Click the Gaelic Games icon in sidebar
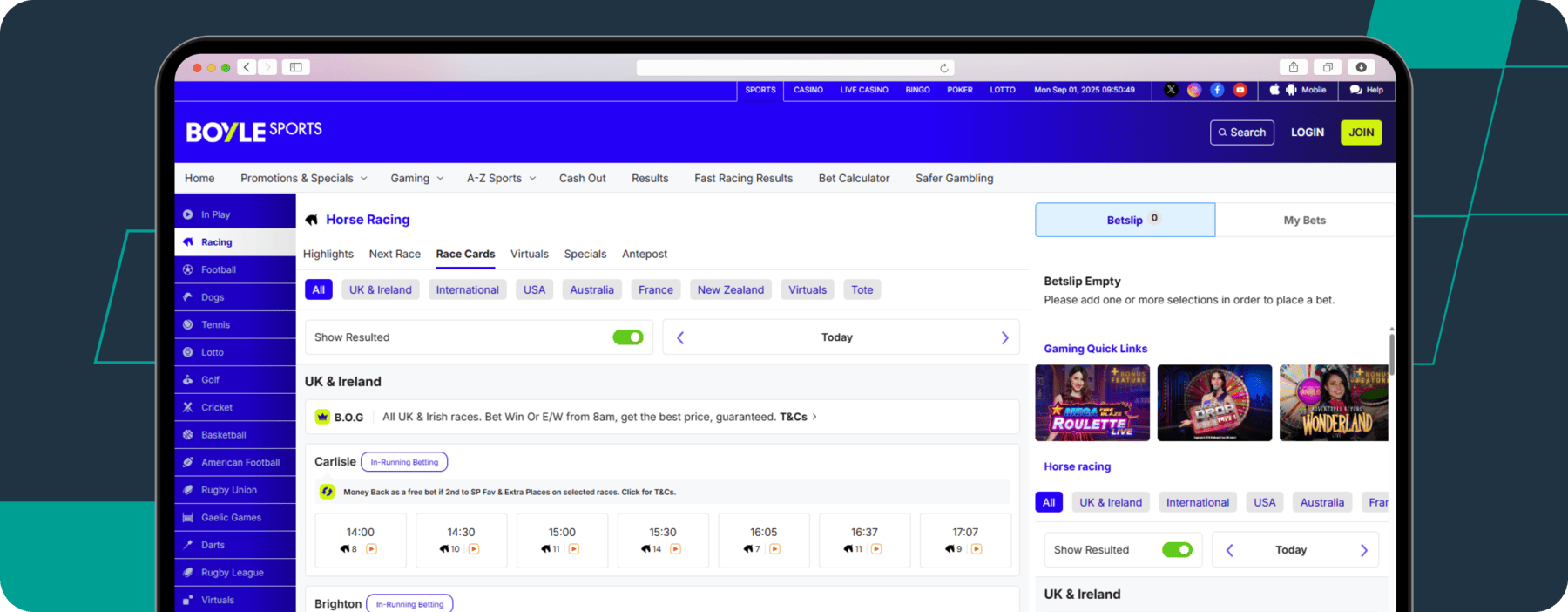1568x612 pixels. click(x=187, y=518)
